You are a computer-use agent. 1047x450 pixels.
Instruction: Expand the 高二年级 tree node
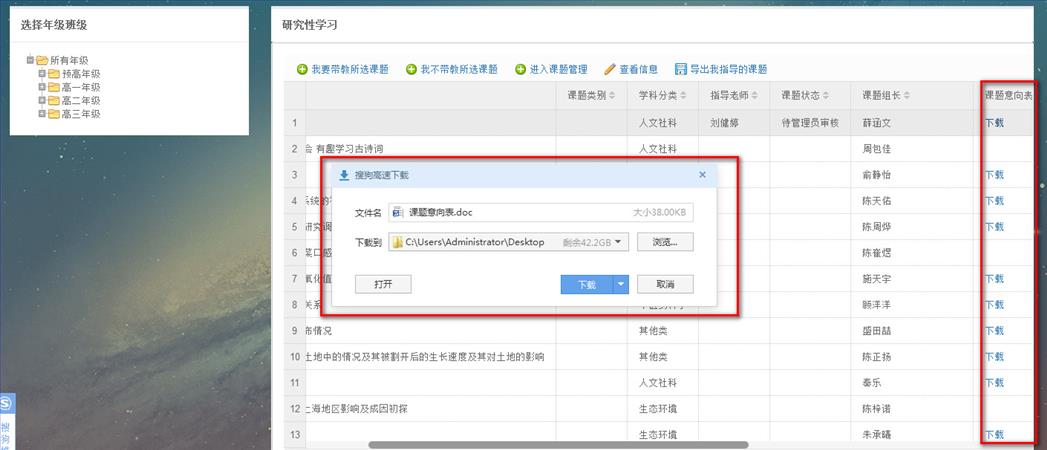point(41,100)
